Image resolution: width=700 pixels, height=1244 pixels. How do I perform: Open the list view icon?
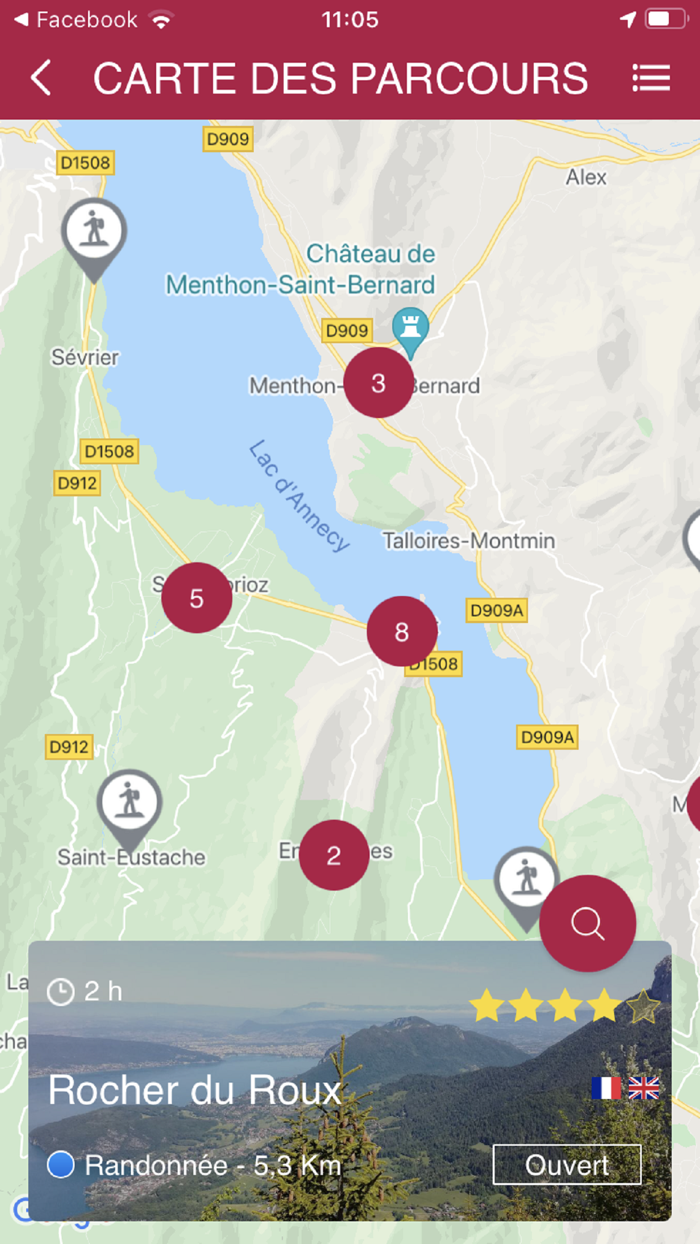[x=651, y=78]
